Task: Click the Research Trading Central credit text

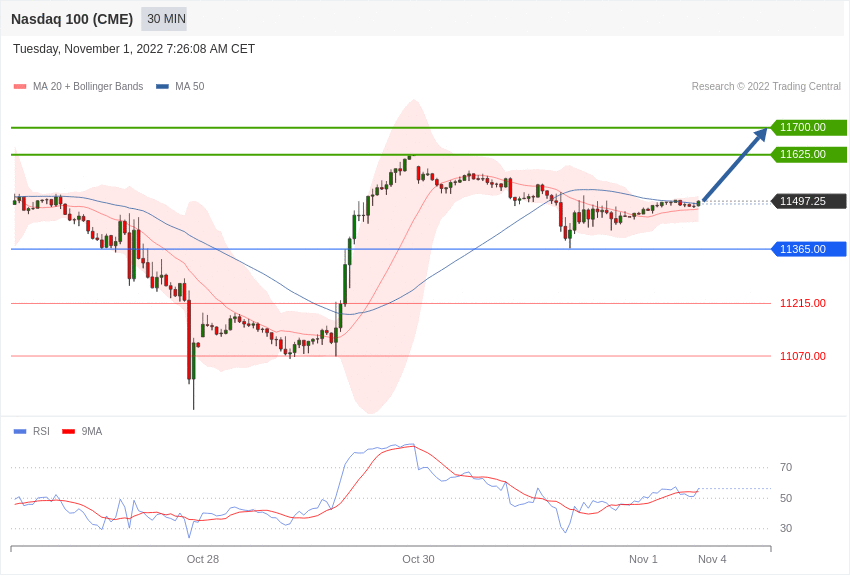Action: click(x=766, y=86)
